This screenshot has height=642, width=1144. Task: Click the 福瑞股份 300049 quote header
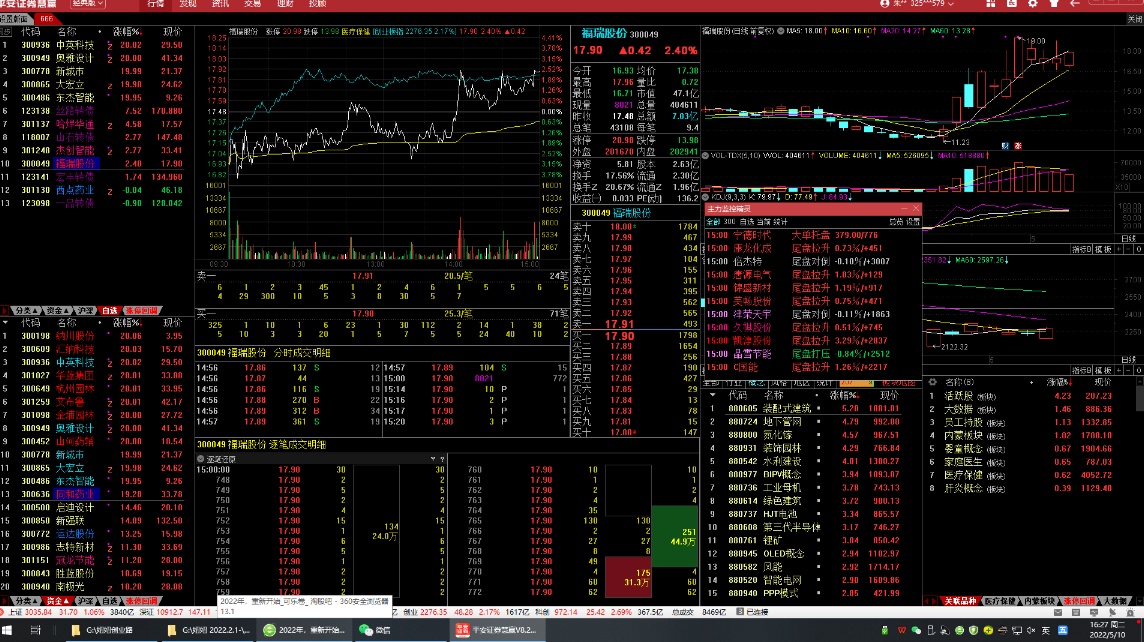pos(619,34)
